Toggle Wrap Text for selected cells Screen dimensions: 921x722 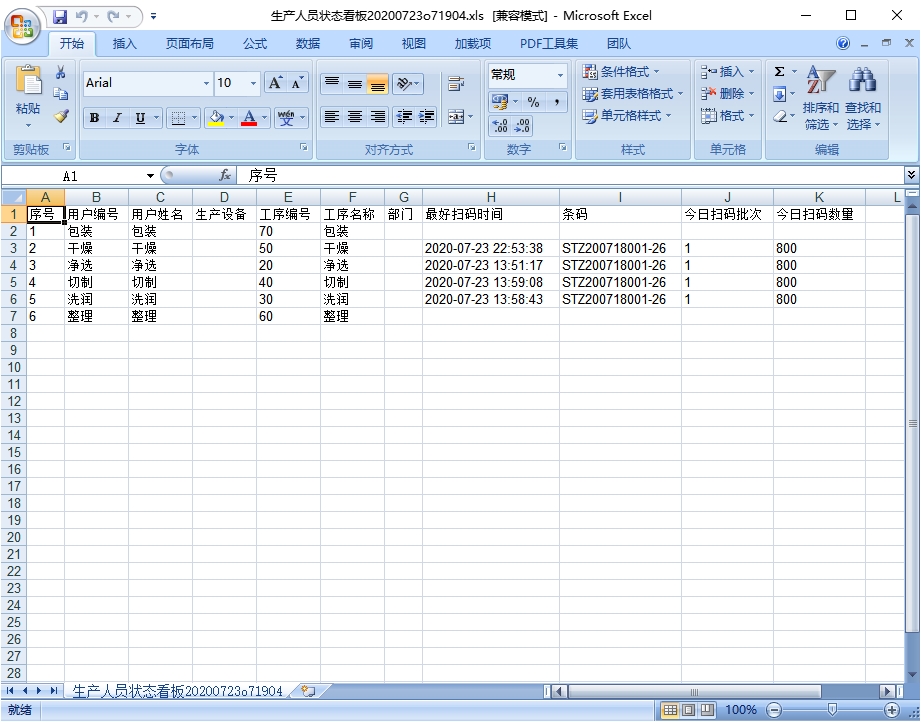tap(456, 84)
